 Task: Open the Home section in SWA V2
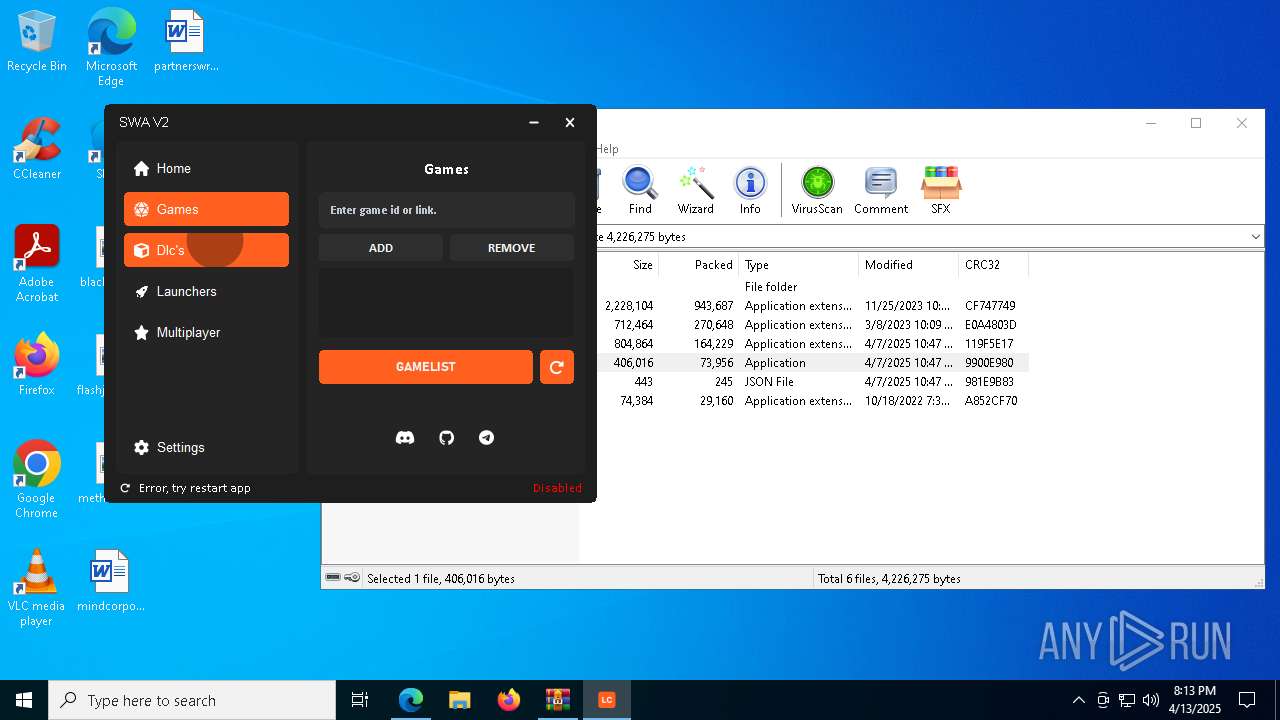coord(206,168)
